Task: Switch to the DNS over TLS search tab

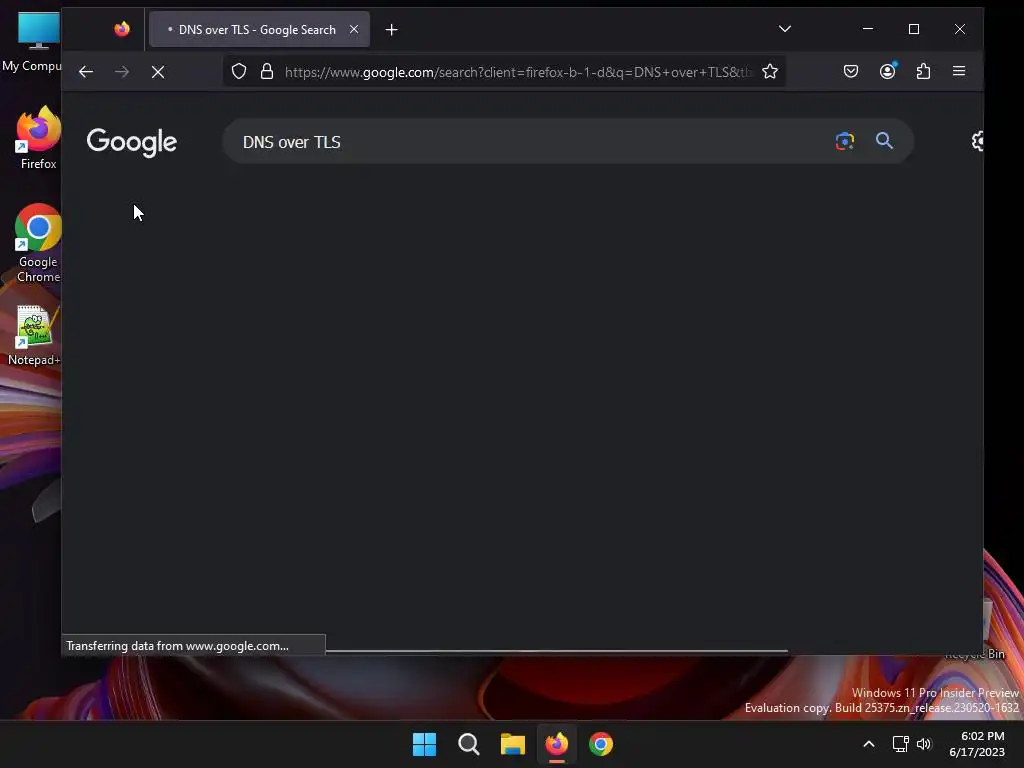Action: (259, 29)
